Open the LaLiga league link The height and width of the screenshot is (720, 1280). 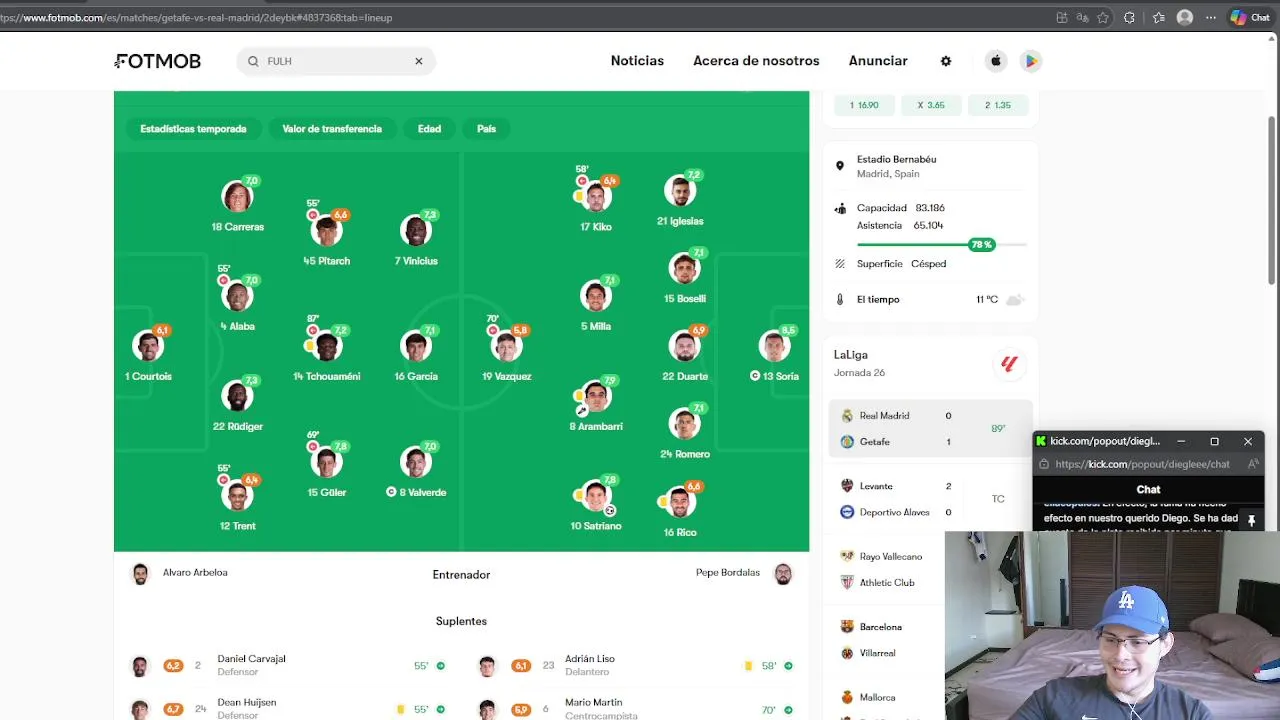coord(851,355)
